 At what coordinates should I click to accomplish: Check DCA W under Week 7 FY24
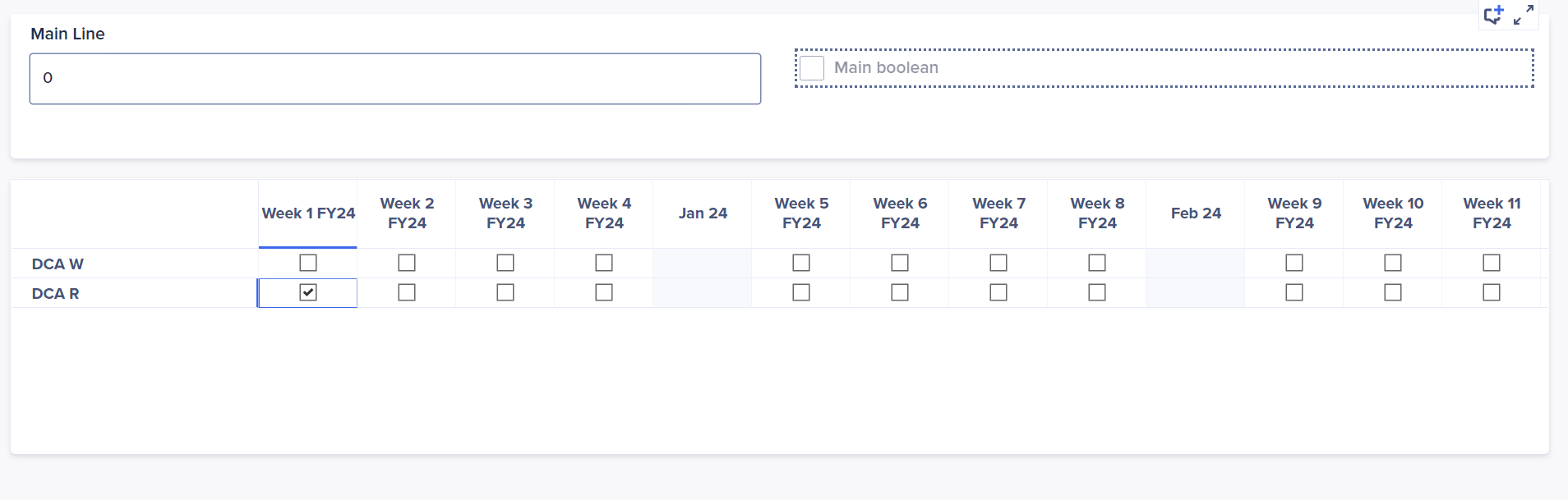click(x=998, y=263)
